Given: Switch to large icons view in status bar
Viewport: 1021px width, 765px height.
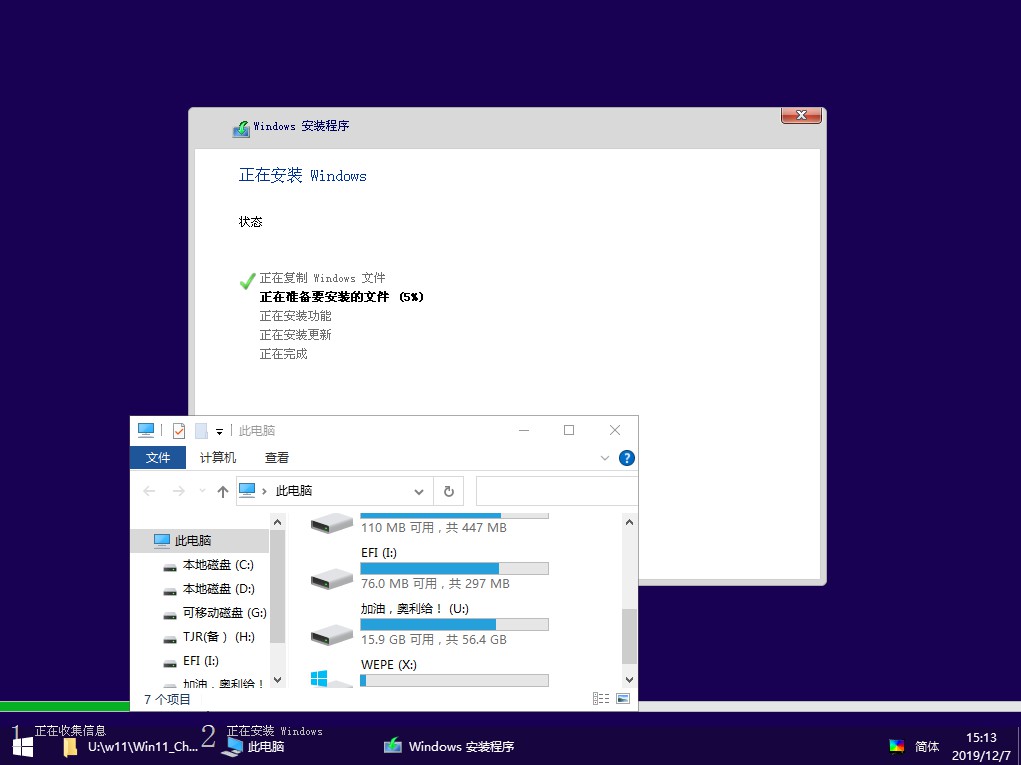Looking at the screenshot, I should (623, 699).
